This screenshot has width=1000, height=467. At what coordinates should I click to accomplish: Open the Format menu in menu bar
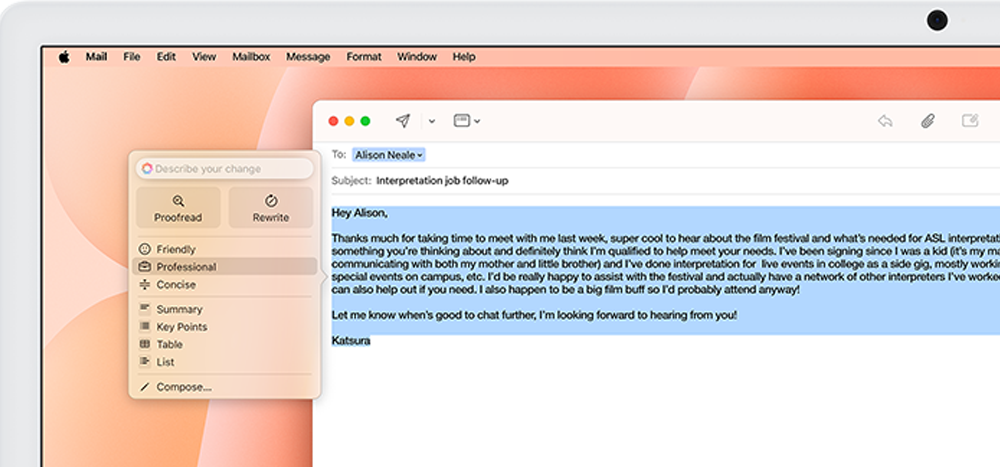[x=363, y=57]
